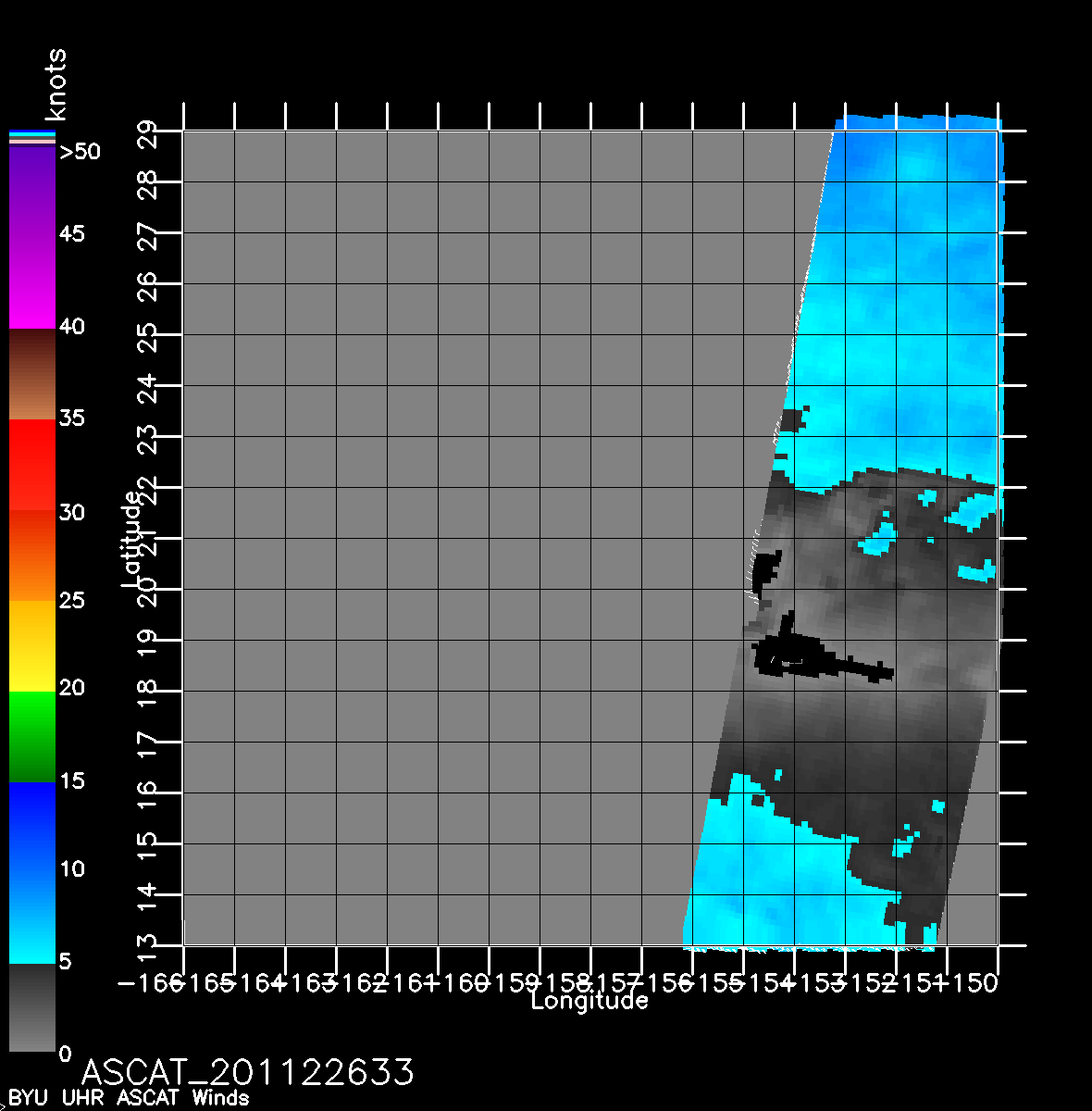Click the 'knots' unit label above the color bar
Screen dimensions: 1092x1111
point(56,85)
